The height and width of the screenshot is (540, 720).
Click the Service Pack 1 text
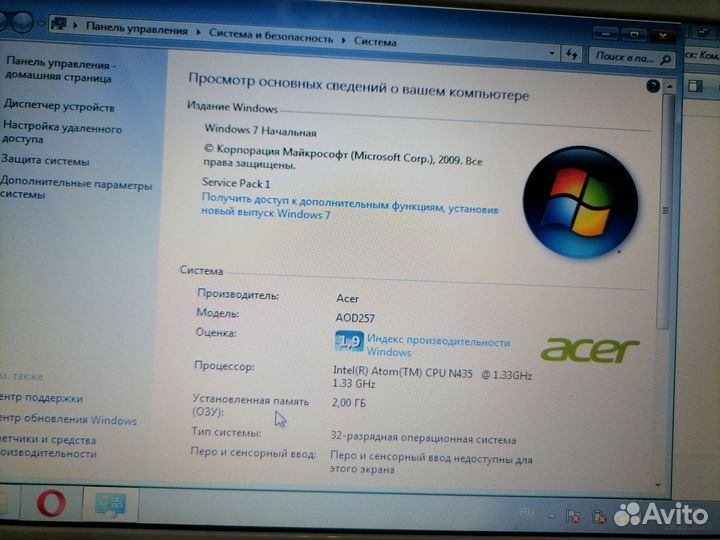236,183
